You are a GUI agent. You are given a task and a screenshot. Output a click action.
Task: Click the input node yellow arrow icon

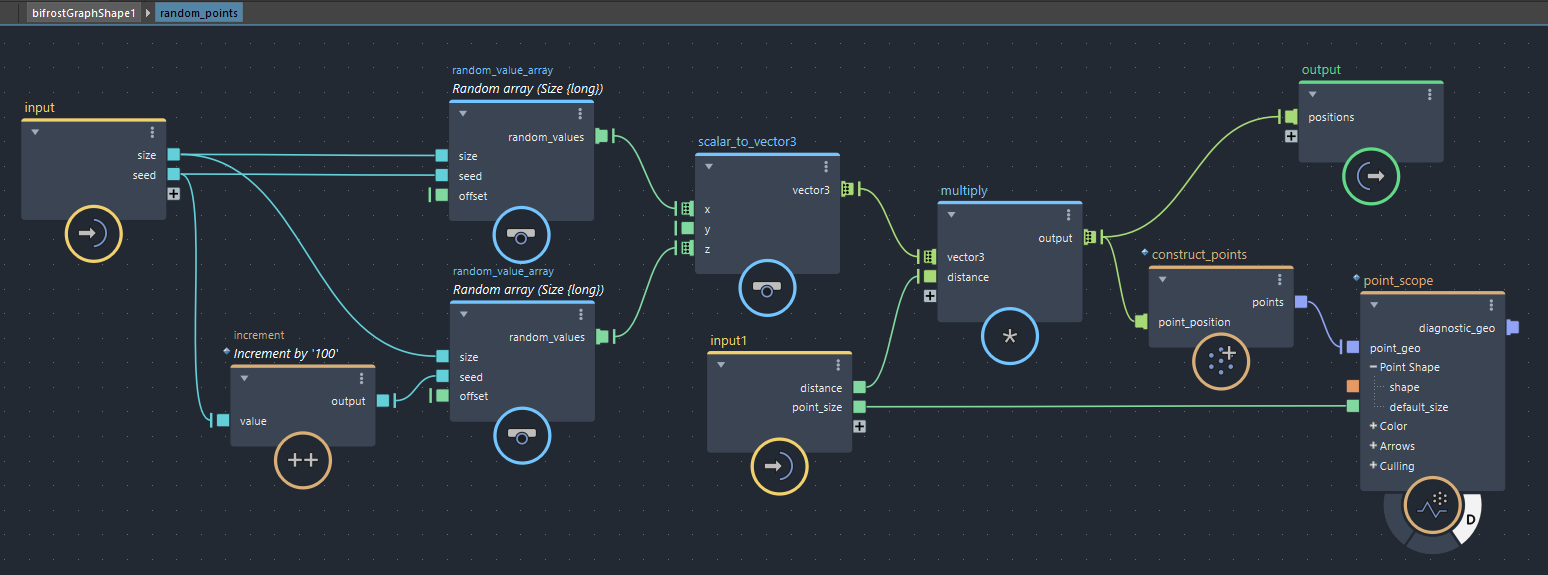[93, 234]
